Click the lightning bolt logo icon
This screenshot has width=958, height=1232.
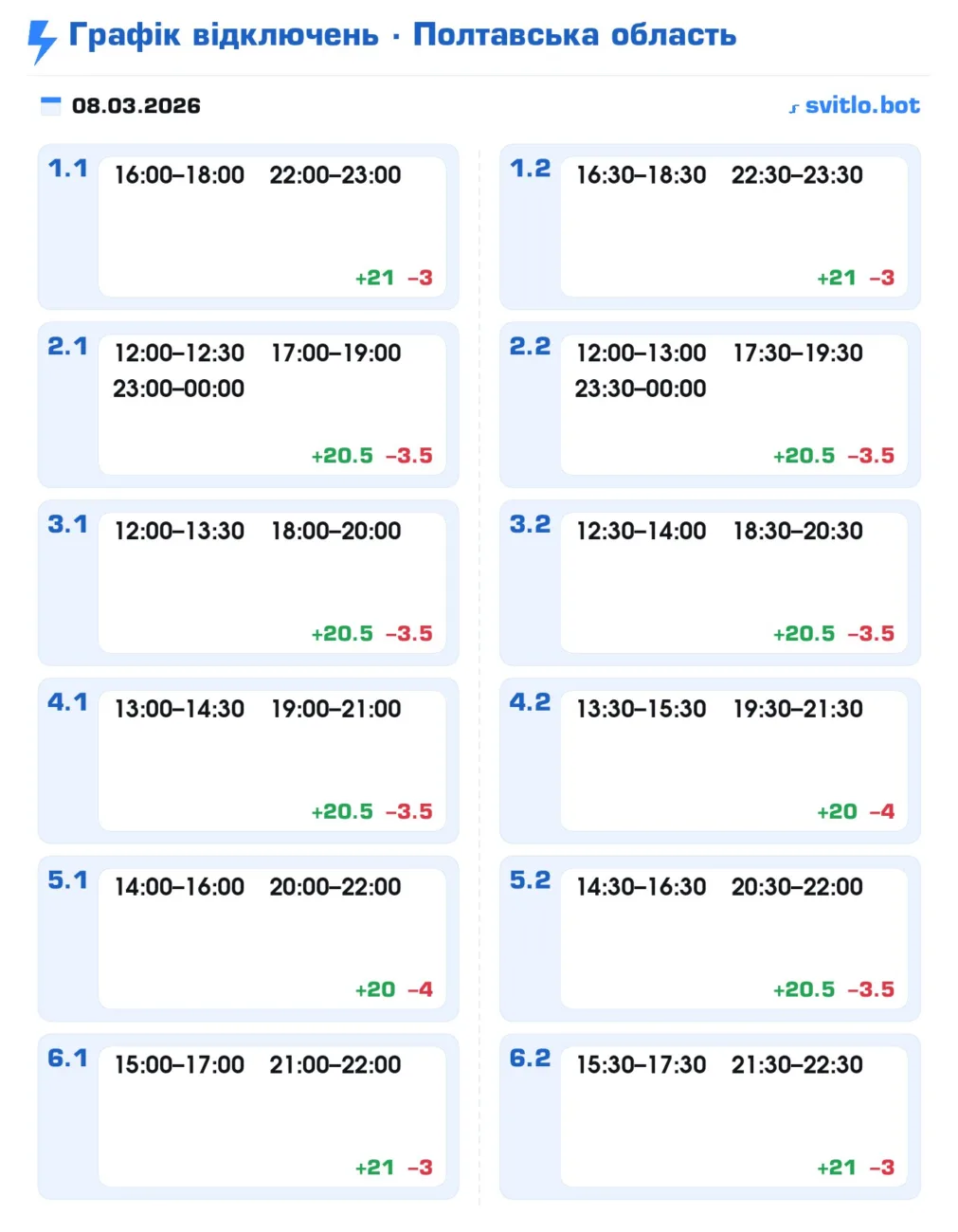pyautogui.click(x=41, y=41)
